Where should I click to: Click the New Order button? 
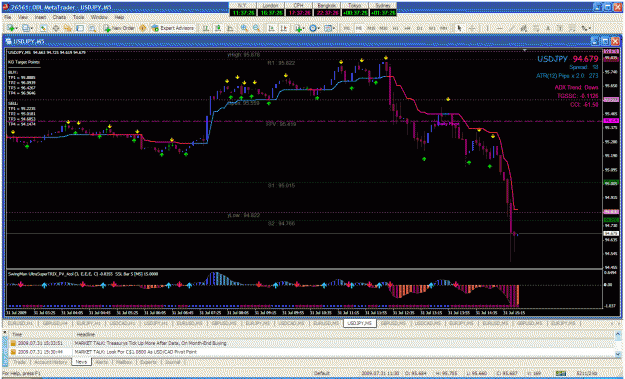pos(120,28)
